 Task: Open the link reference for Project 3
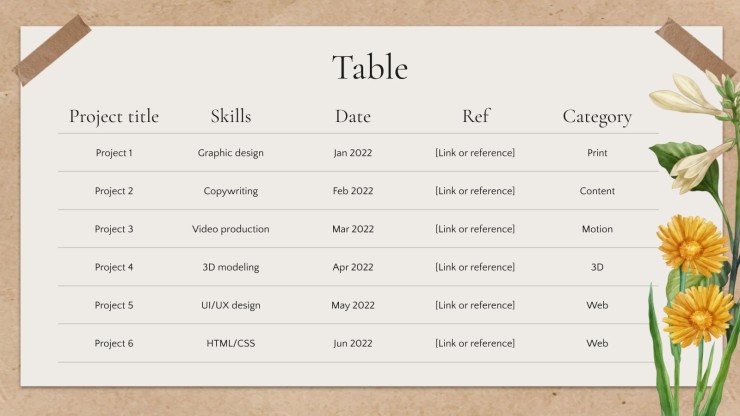[475, 229]
